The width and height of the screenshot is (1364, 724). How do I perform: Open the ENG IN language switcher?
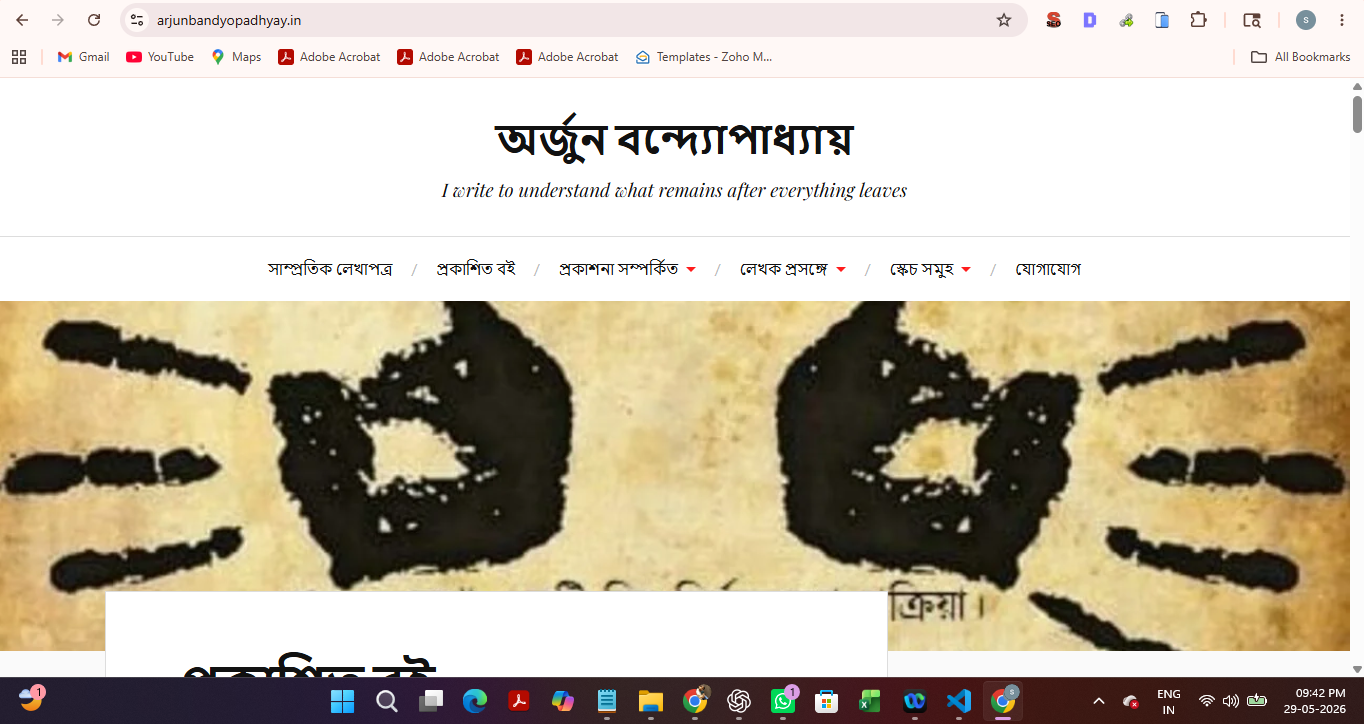click(1168, 701)
